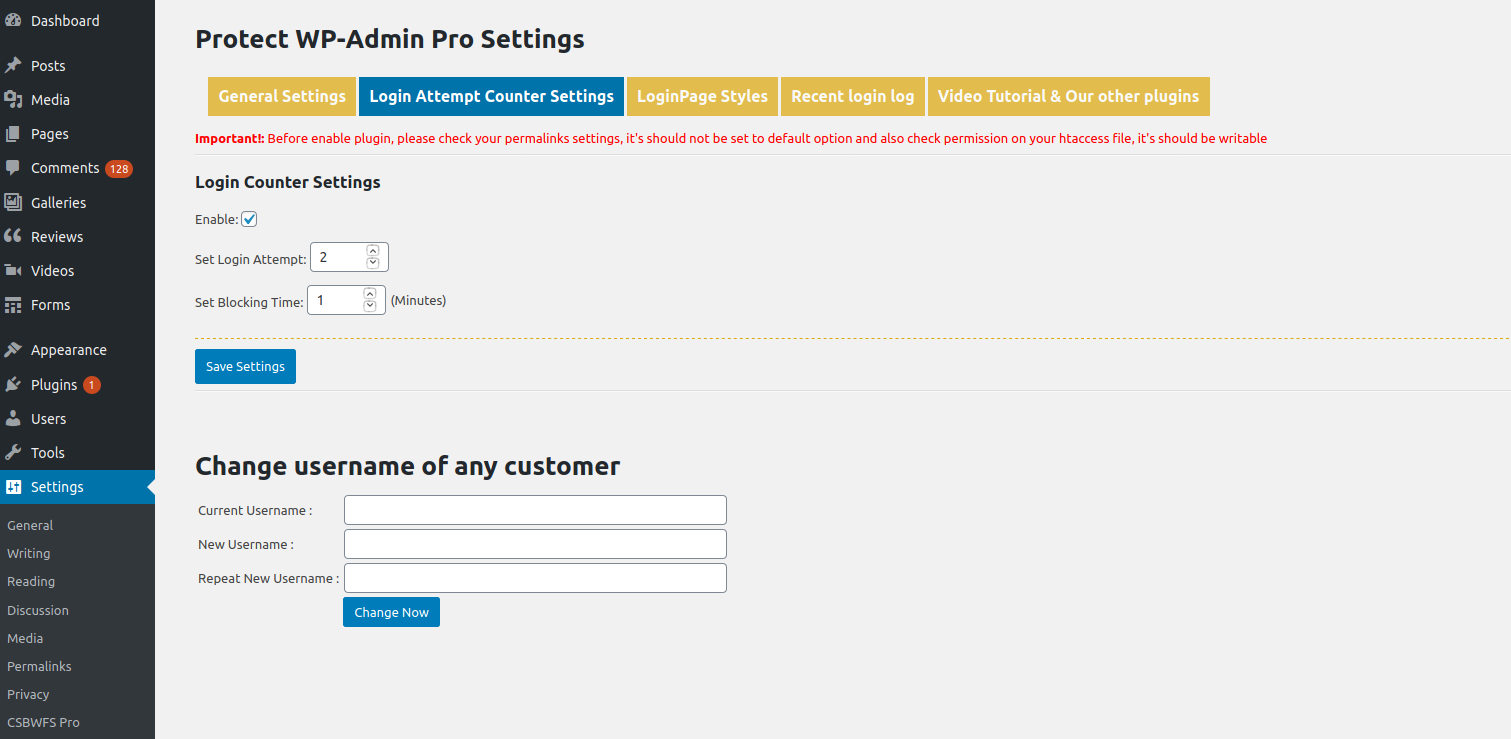The image size is (1511, 739).
Task: Select Login Attempt Counter Settings tab
Action: [492, 96]
